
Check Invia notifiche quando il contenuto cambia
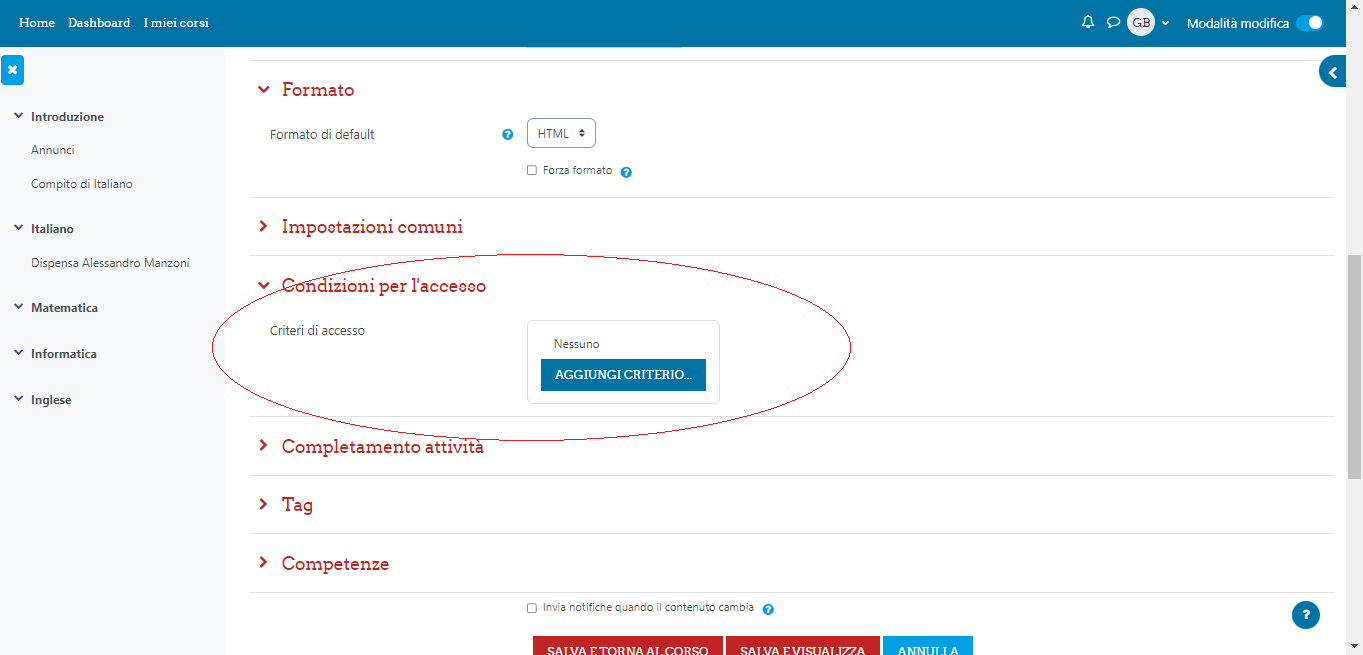click(532, 607)
